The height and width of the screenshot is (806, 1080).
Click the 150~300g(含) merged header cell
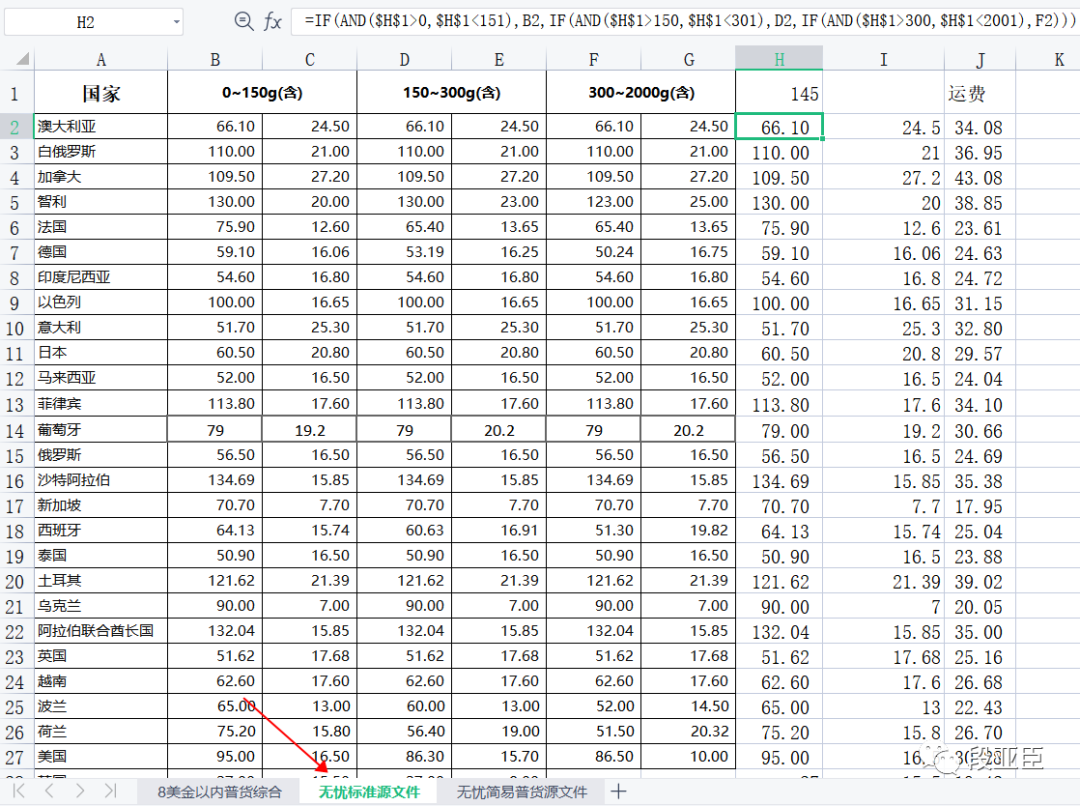pos(452,92)
